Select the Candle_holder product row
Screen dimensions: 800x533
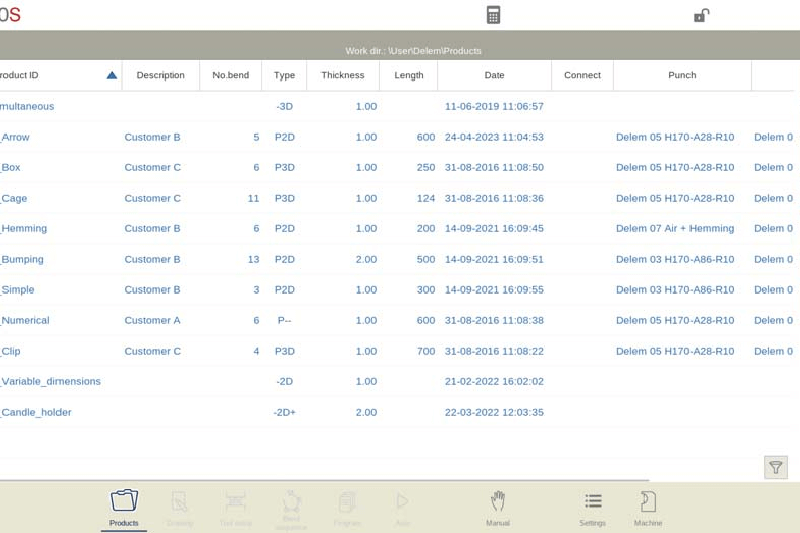point(37,412)
